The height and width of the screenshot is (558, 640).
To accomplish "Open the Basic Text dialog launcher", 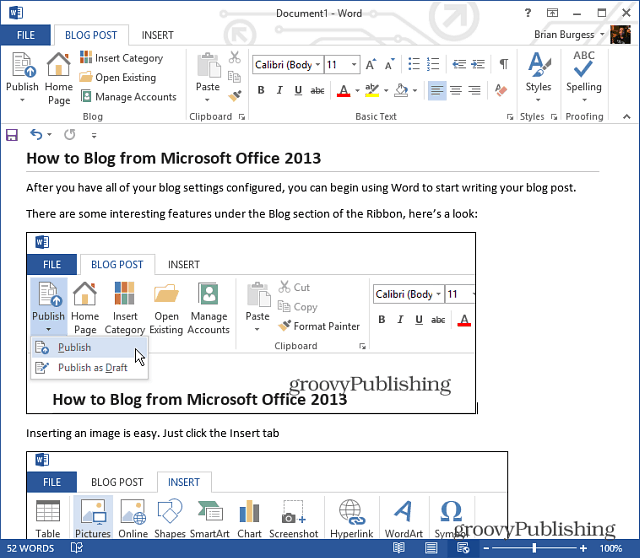I will pyautogui.click(x=509, y=117).
